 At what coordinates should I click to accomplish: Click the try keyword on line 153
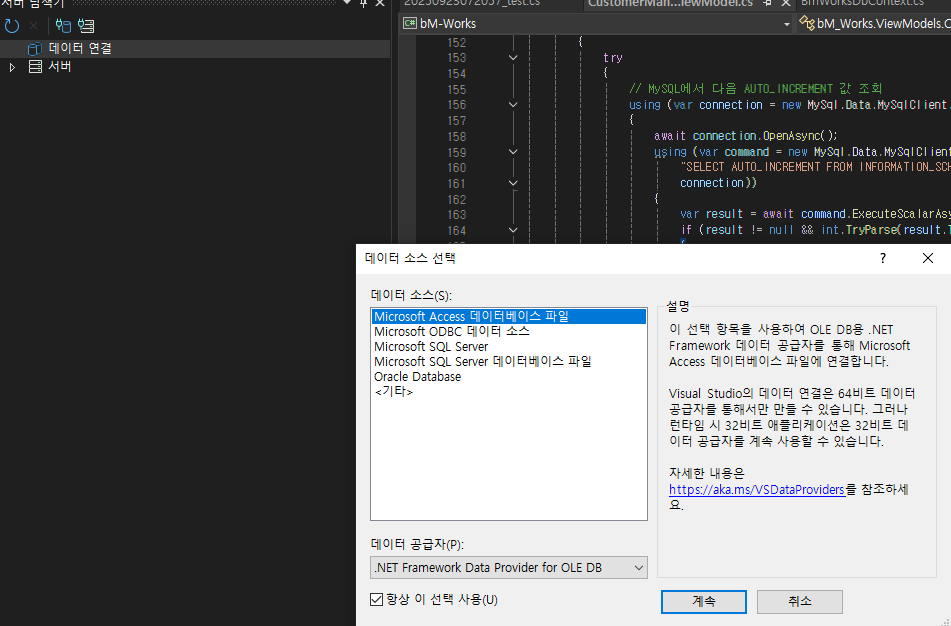click(x=613, y=58)
